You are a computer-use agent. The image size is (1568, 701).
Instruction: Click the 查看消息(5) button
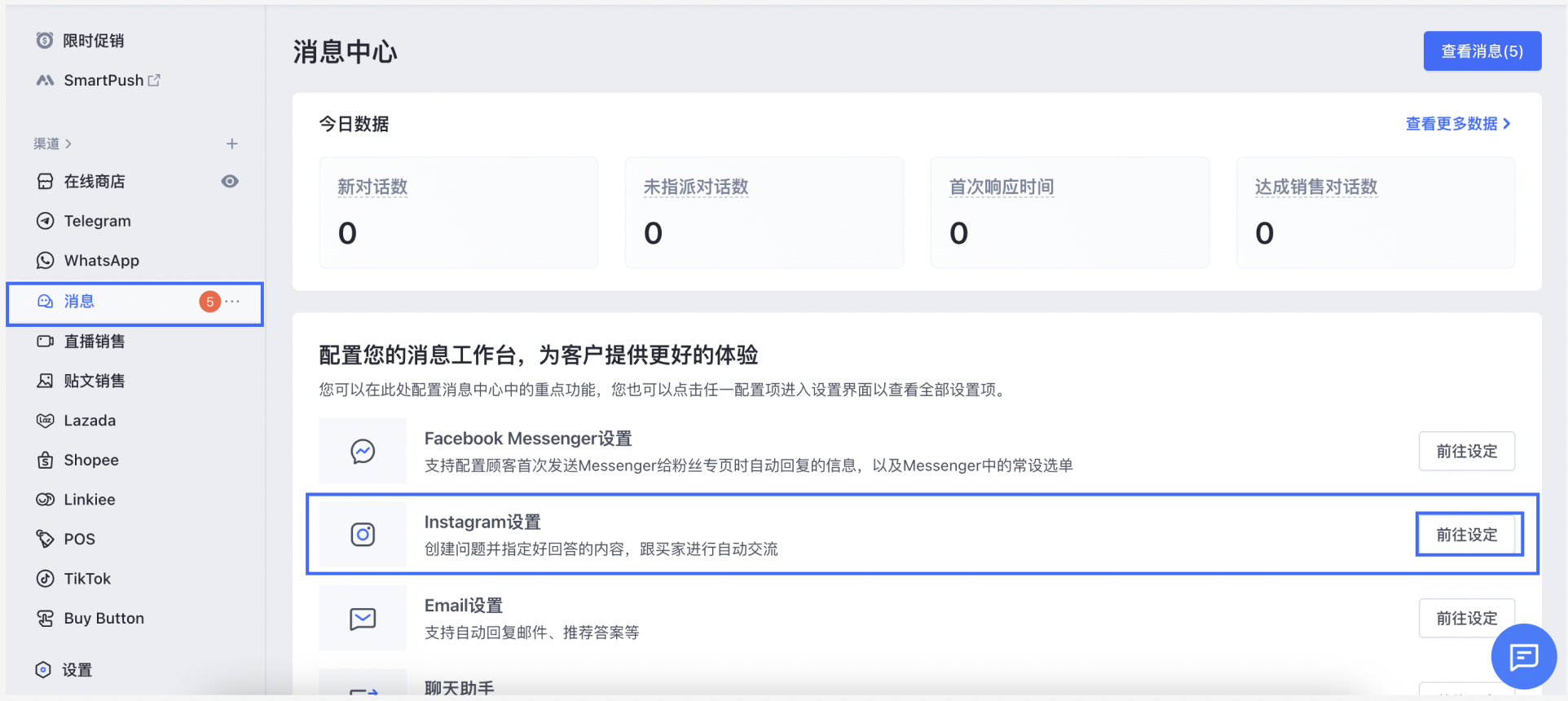point(1482,51)
